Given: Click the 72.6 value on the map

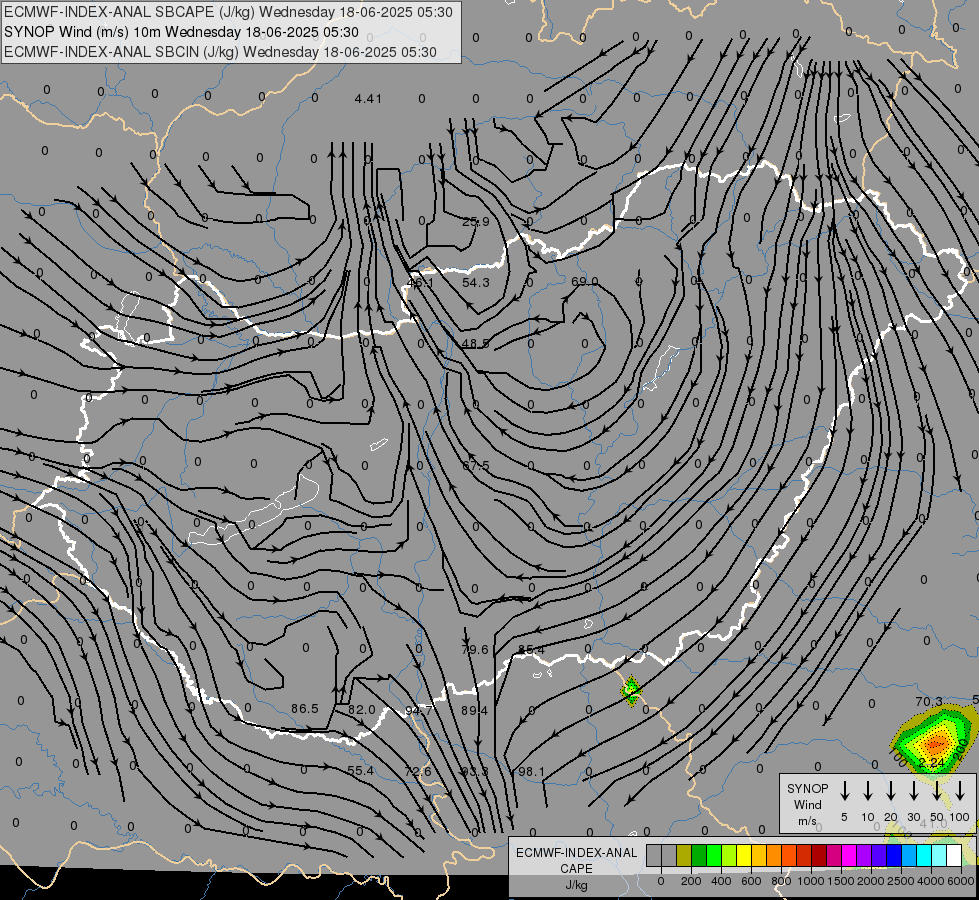Looking at the screenshot, I should 418,771.
